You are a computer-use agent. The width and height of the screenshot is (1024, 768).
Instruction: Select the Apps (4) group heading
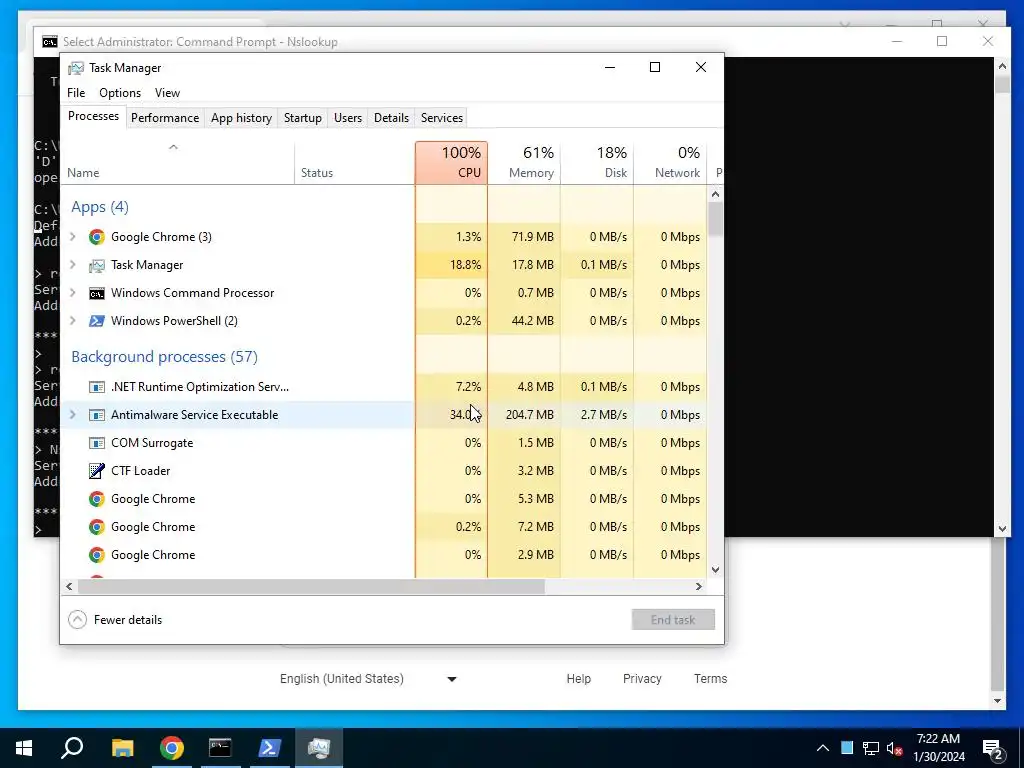pos(100,207)
